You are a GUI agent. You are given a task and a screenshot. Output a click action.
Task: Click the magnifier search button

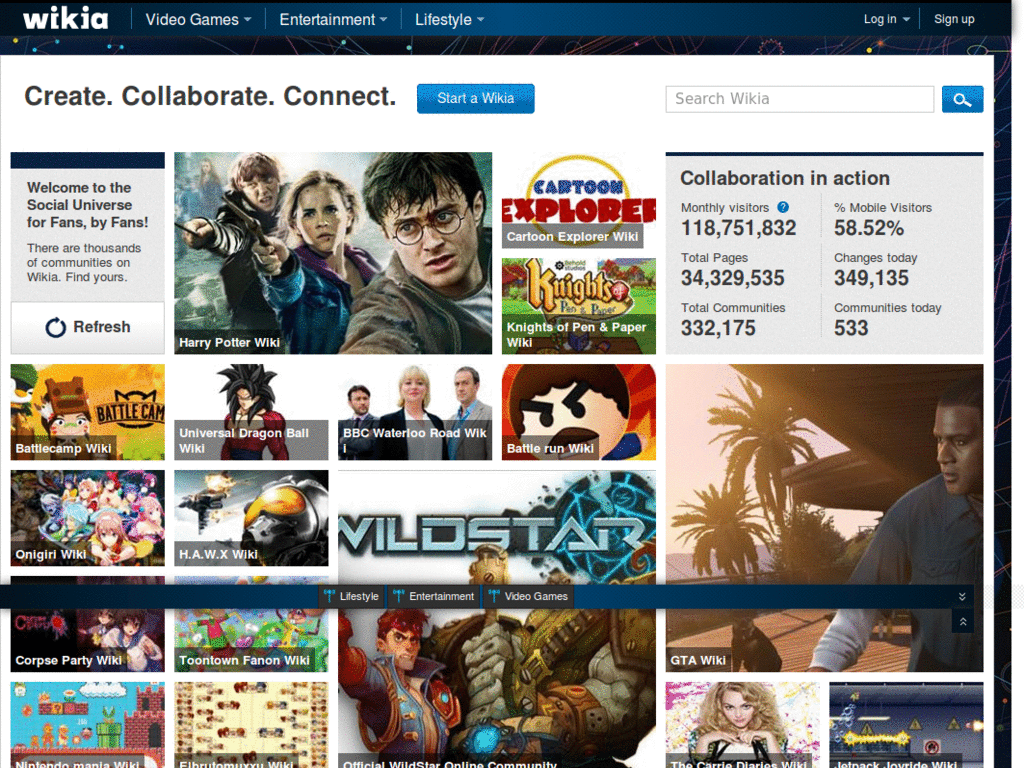coord(962,99)
